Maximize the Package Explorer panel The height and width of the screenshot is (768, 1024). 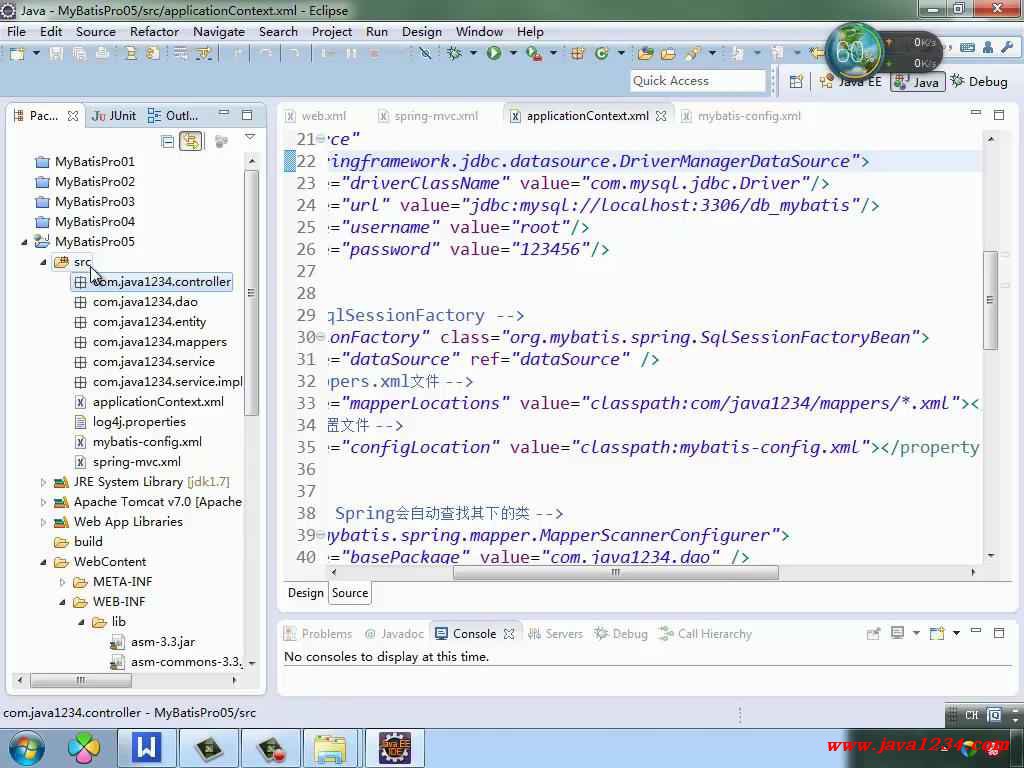[x=247, y=115]
